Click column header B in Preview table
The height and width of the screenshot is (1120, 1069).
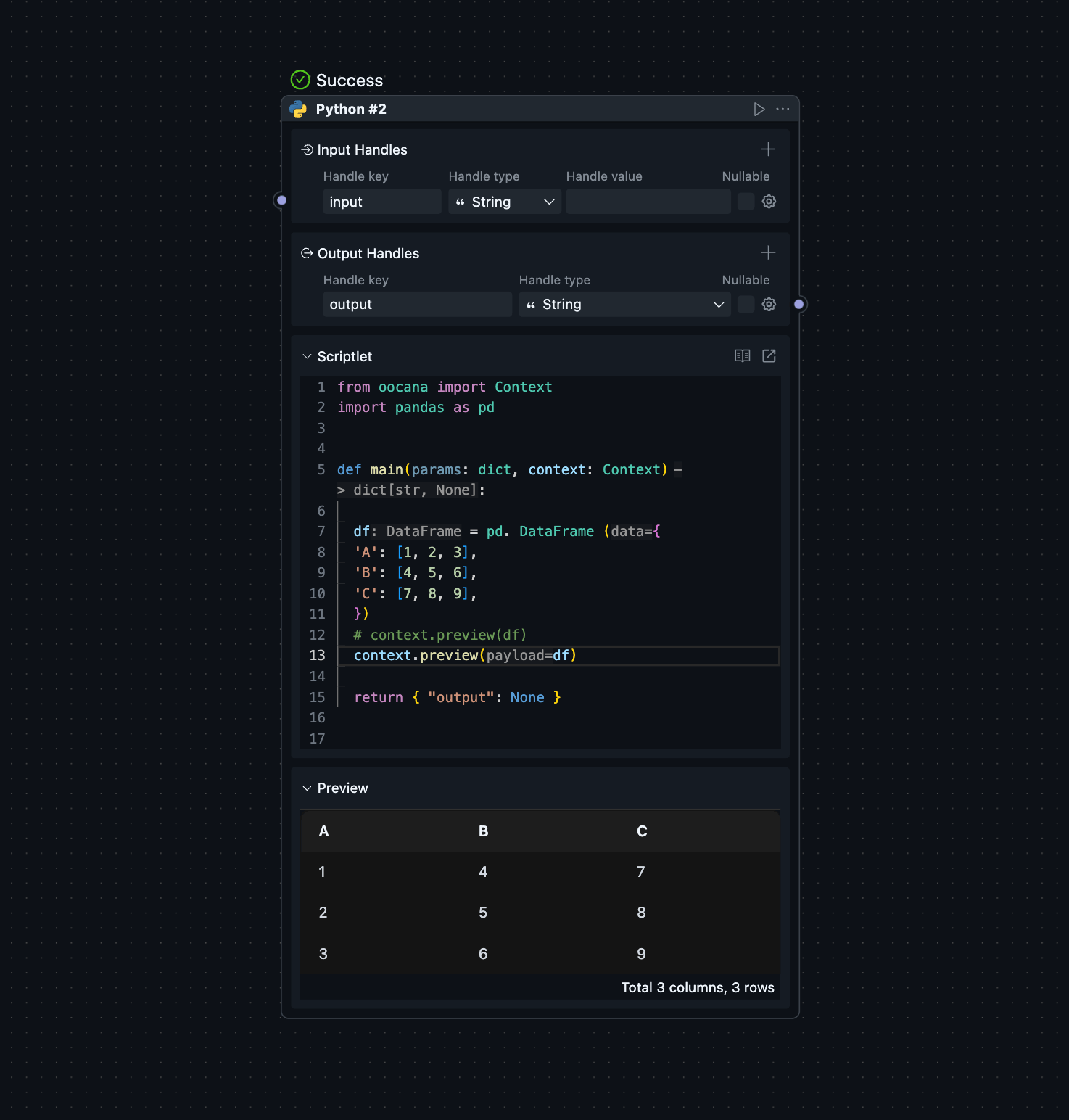tap(483, 831)
